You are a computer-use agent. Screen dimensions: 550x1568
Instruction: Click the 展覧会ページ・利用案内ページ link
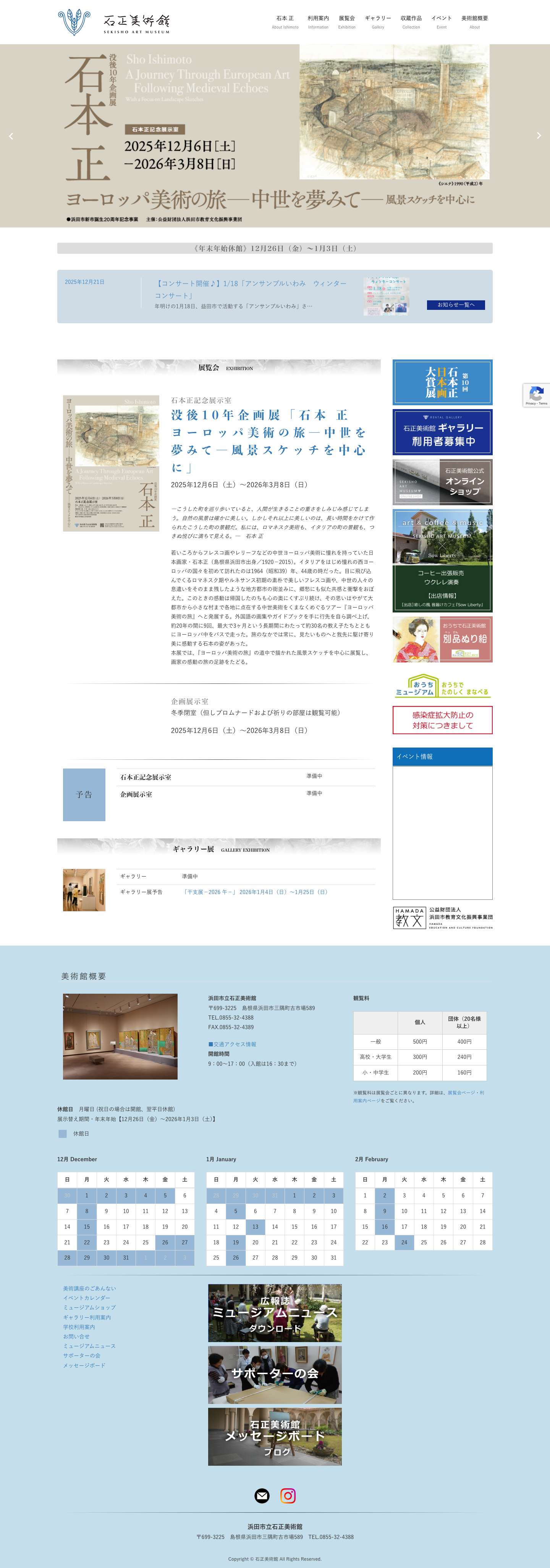pos(419,1096)
